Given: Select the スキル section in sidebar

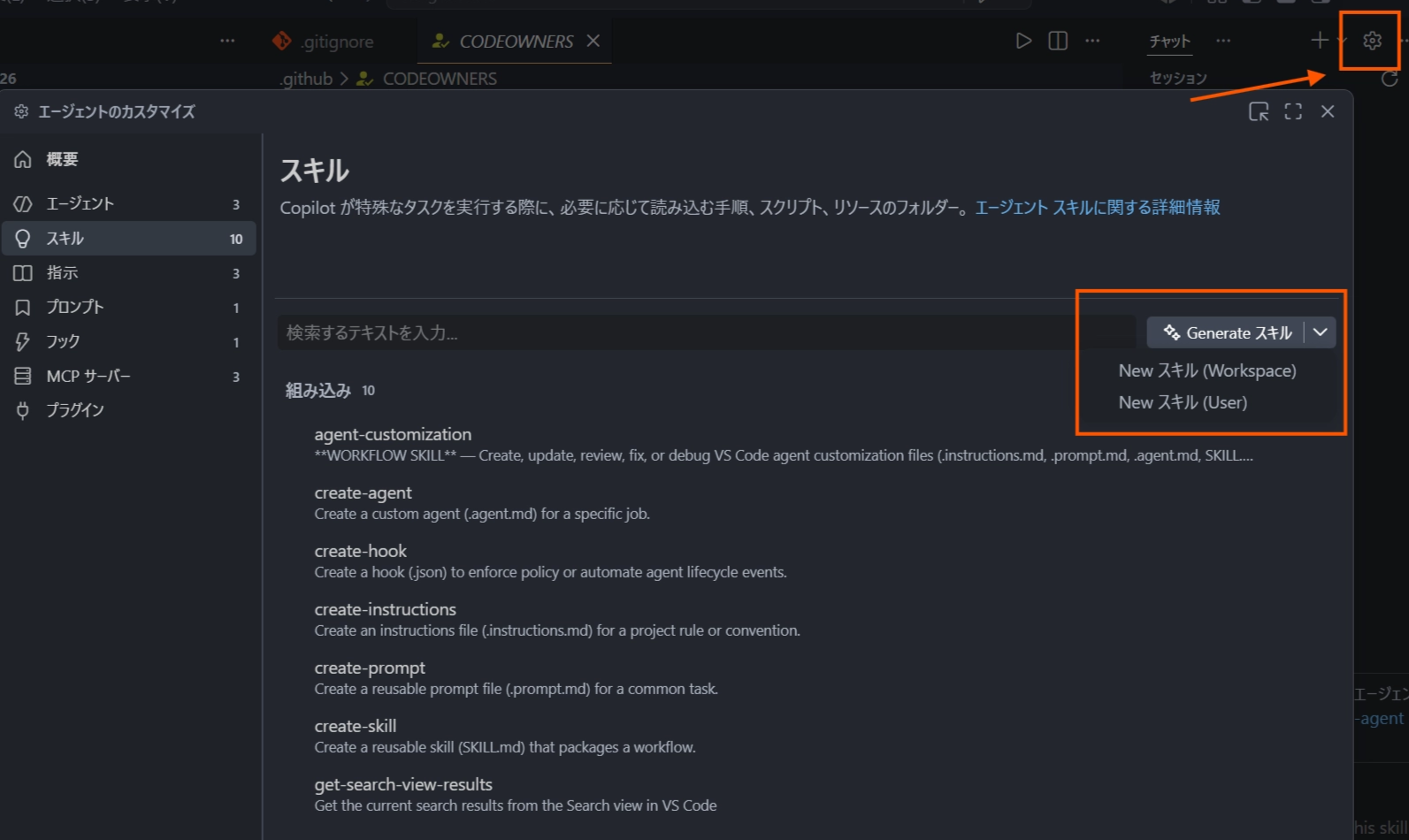Looking at the screenshot, I should [129, 239].
